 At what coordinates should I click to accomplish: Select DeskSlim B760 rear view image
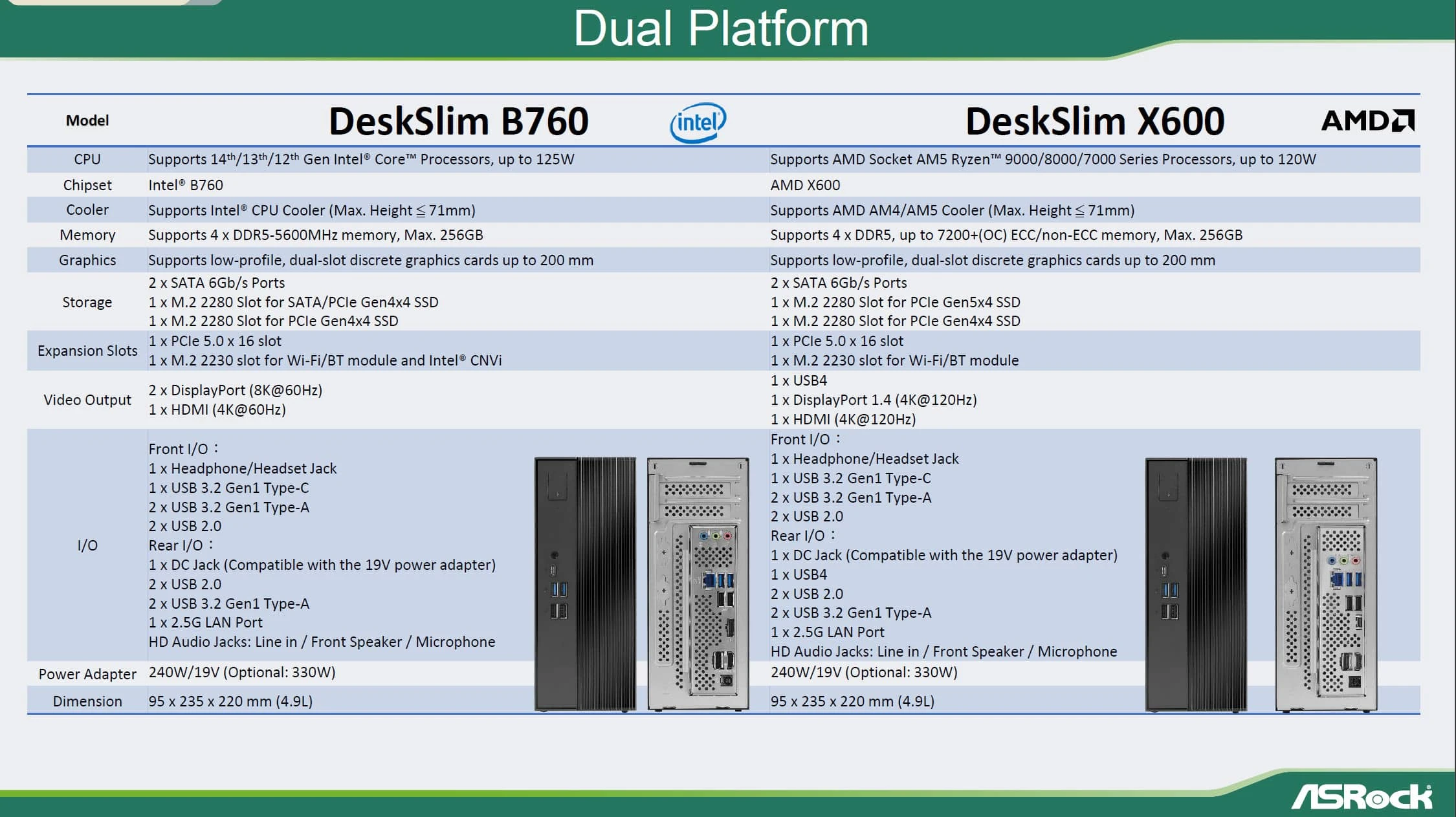pos(698,584)
